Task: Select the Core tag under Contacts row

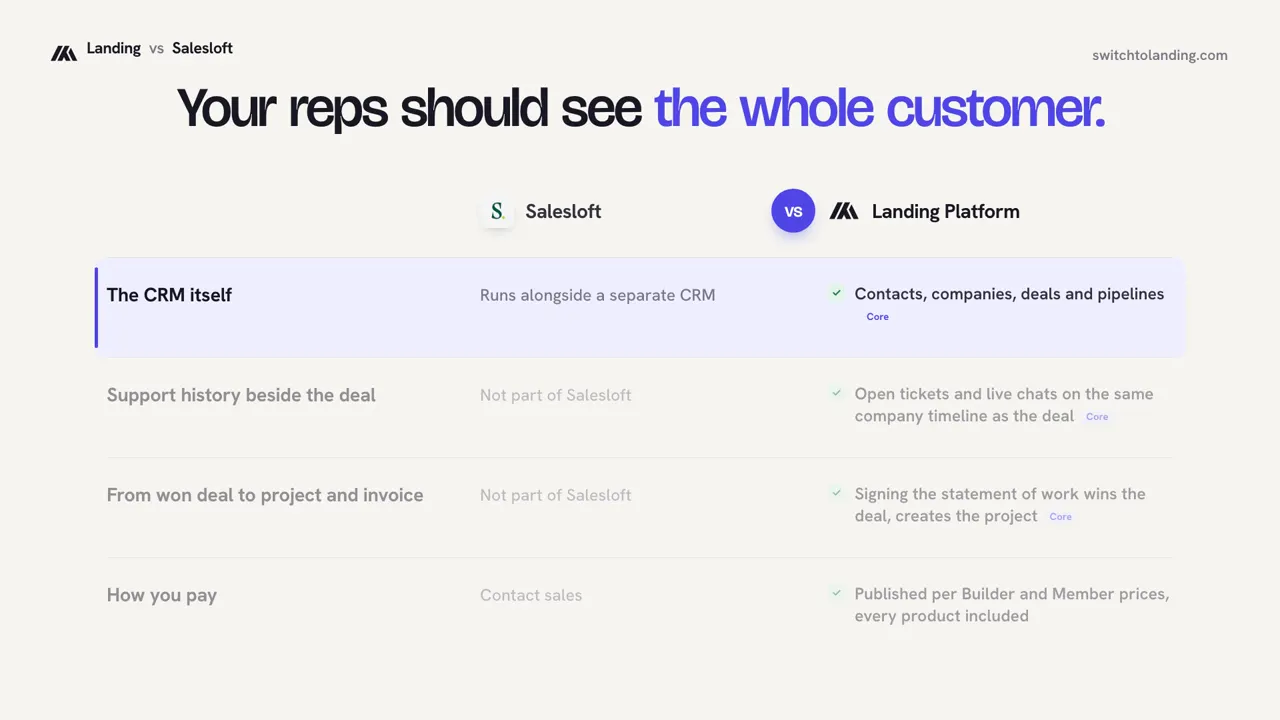Action: pyautogui.click(x=877, y=316)
